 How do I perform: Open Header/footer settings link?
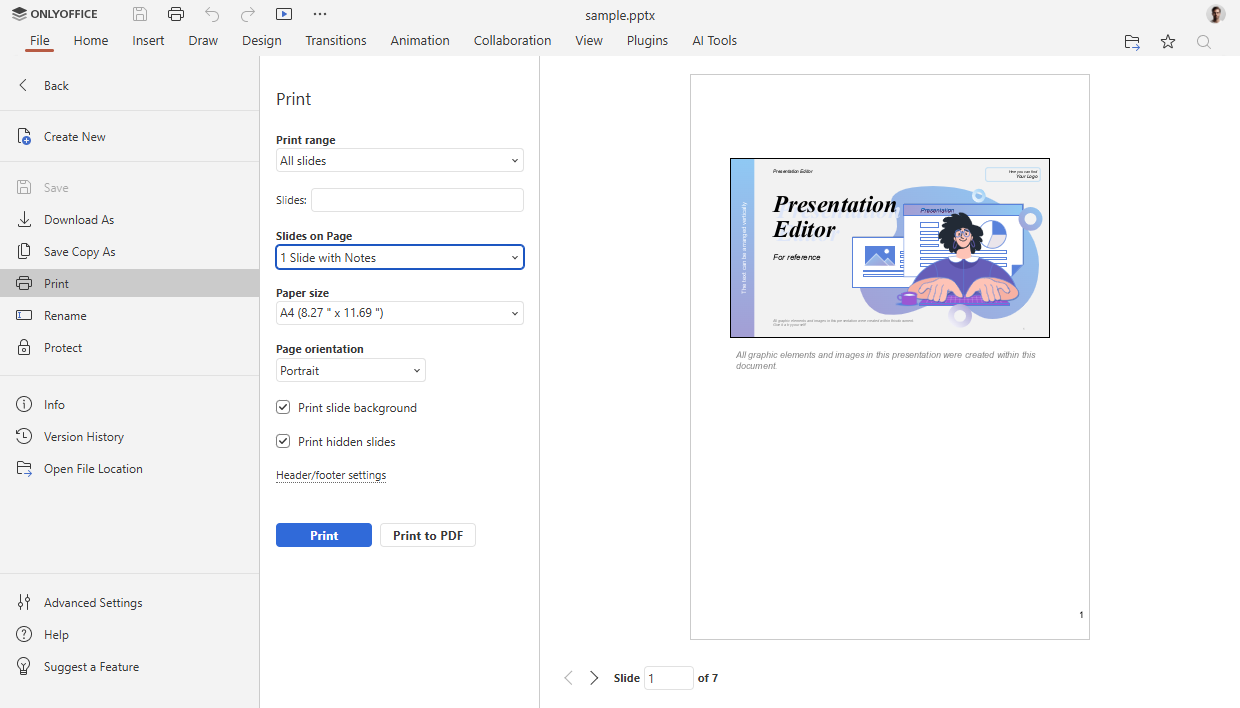331,475
